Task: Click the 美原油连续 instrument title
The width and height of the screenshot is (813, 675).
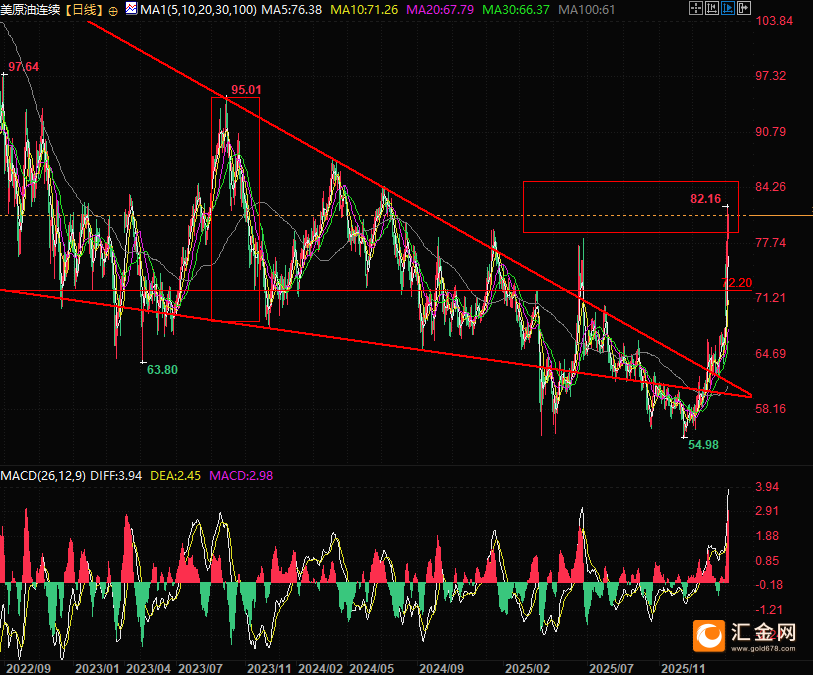Action: pos(31,9)
